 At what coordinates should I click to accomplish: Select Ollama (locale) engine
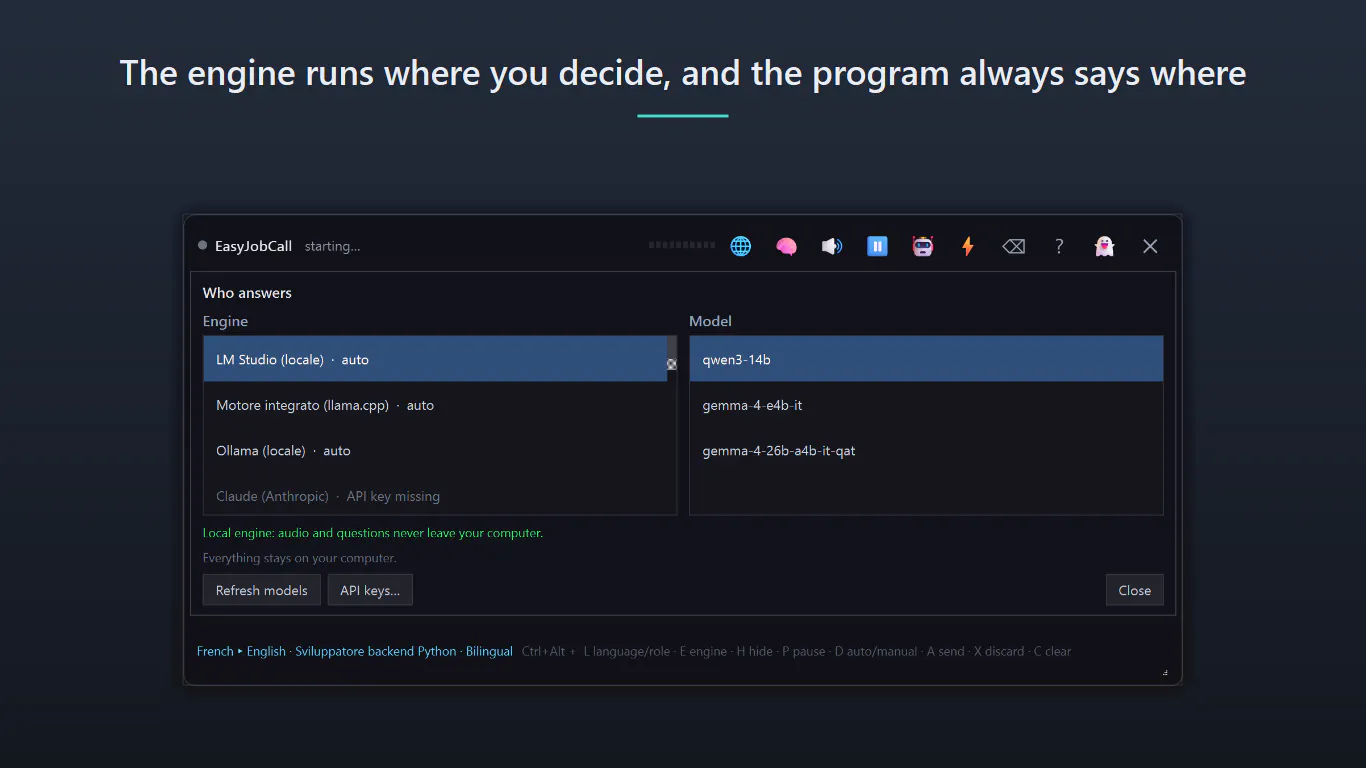click(435, 451)
